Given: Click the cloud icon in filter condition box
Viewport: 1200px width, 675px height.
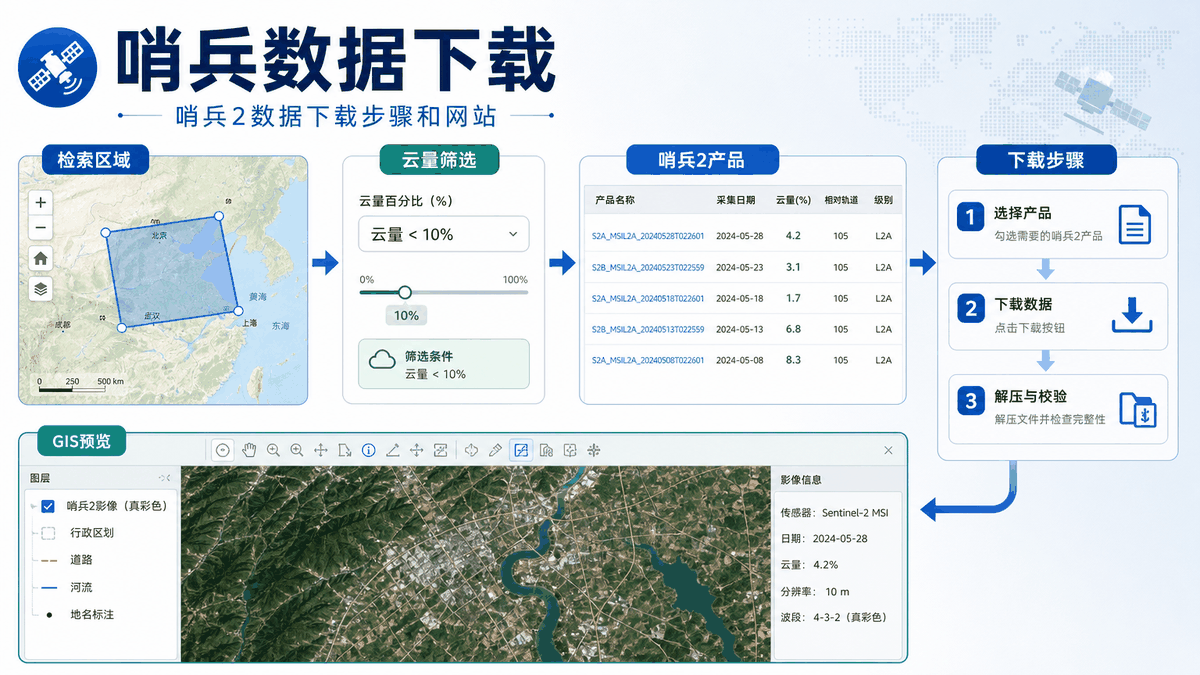Looking at the screenshot, I should click(384, 361).
